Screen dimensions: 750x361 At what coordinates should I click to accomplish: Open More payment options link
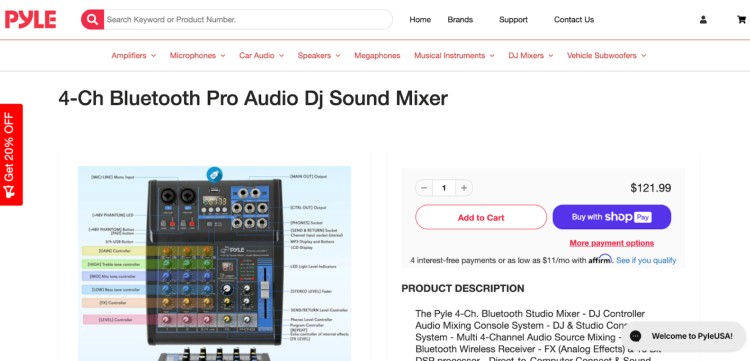click(611, 243)
